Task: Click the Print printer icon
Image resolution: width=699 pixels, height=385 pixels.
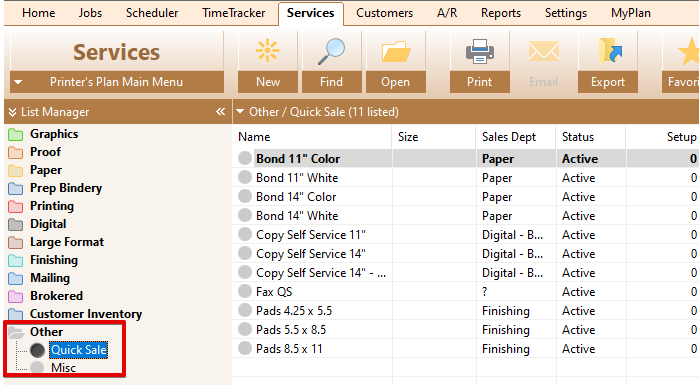Action: coord(480,51)
